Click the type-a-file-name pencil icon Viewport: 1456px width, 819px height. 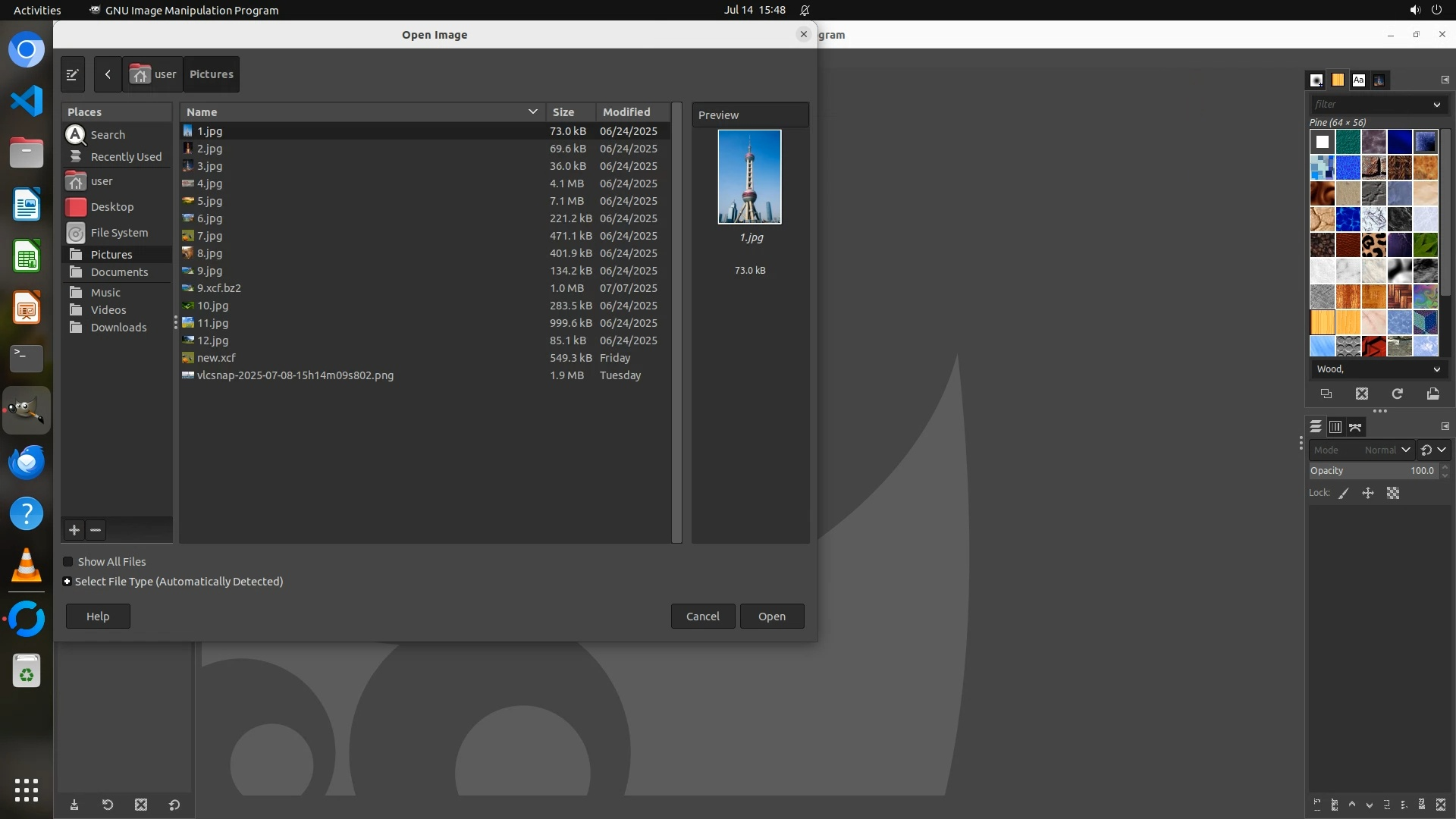pyautogui.click(x=73, y=74)
